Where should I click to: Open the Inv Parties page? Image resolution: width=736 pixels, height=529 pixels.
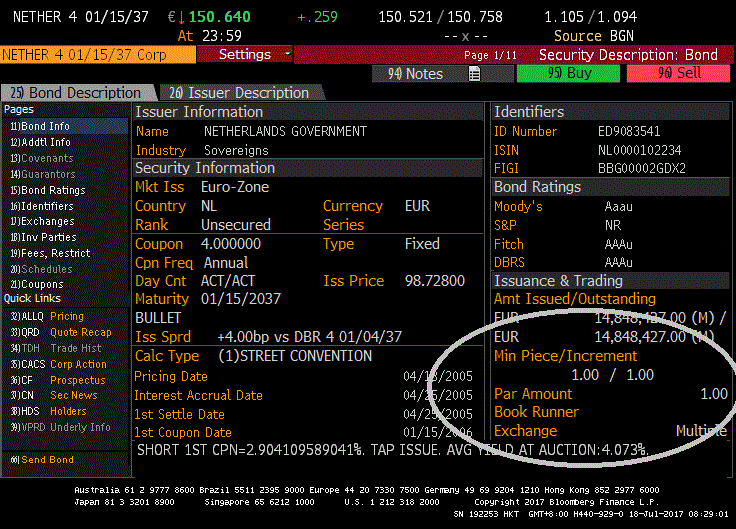pos(43,237)
